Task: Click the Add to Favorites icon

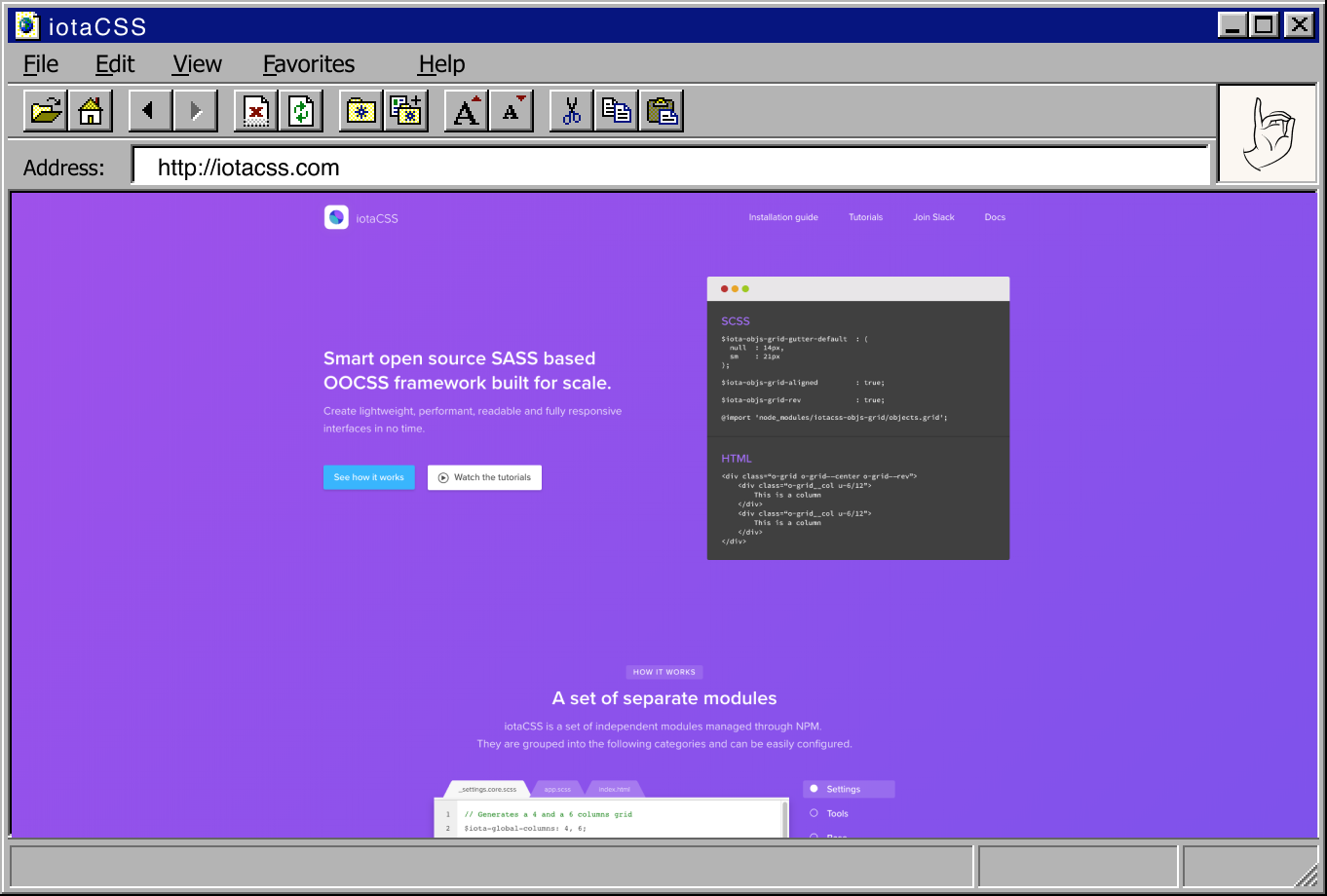Action: [x=406, y=111]
